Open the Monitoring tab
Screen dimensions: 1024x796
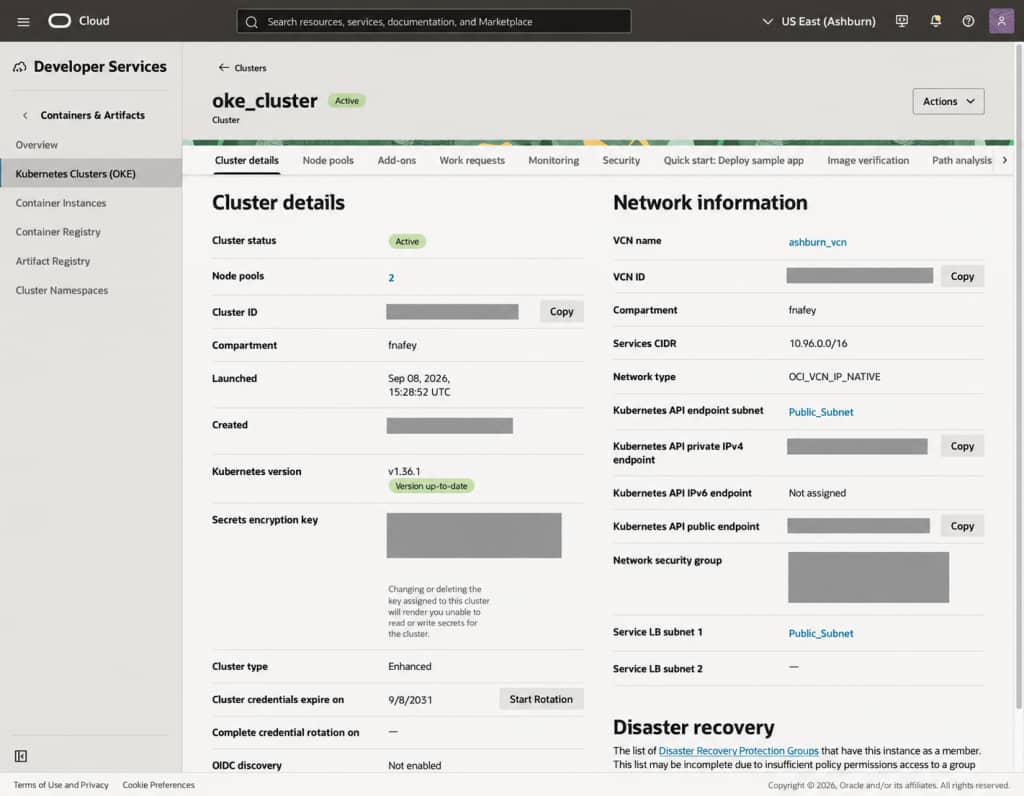click(554, 161)
